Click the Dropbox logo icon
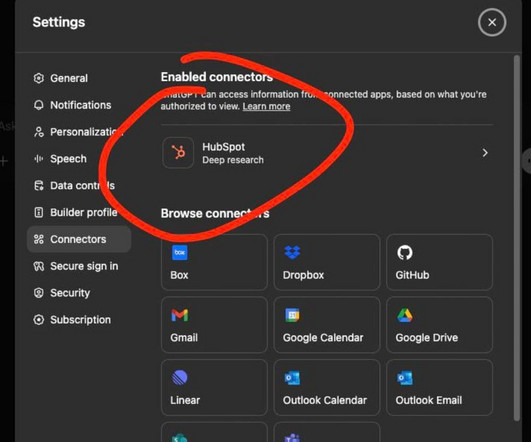Image resolution: width=531 pixels, height=442 pixels. [292, 252]
